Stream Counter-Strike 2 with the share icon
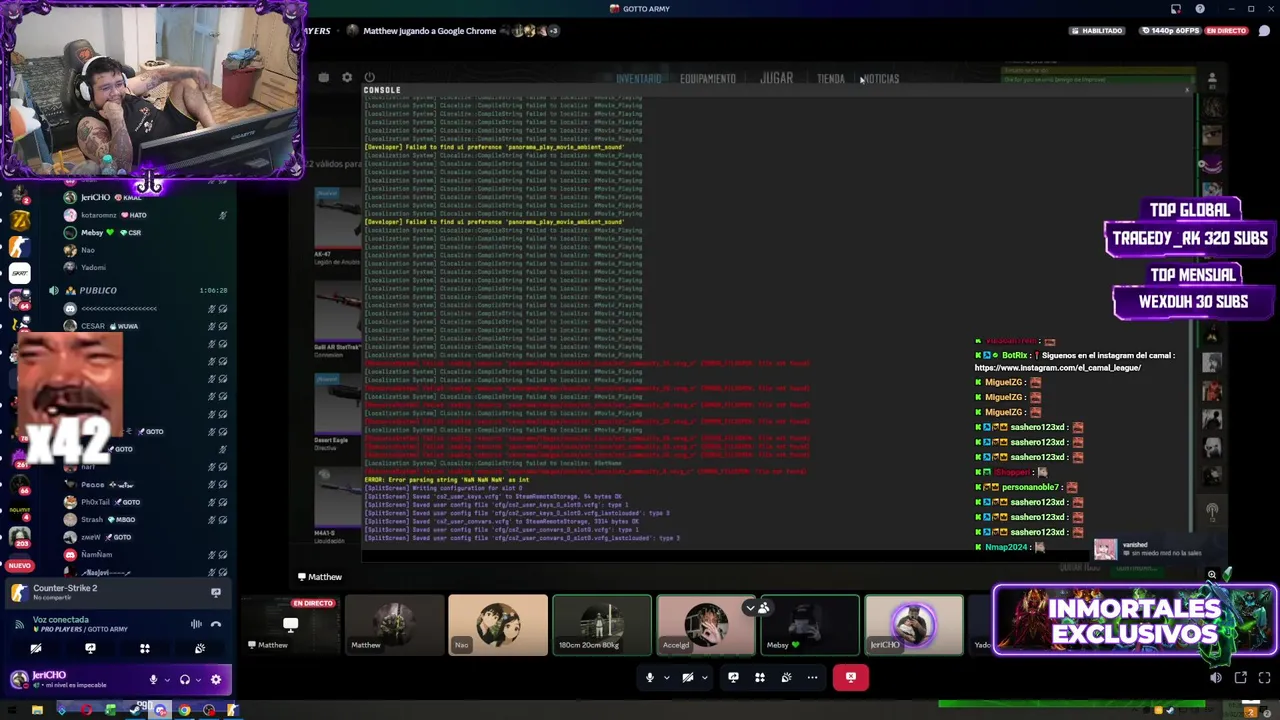The image size is (1280, 720). click(215, 592)
